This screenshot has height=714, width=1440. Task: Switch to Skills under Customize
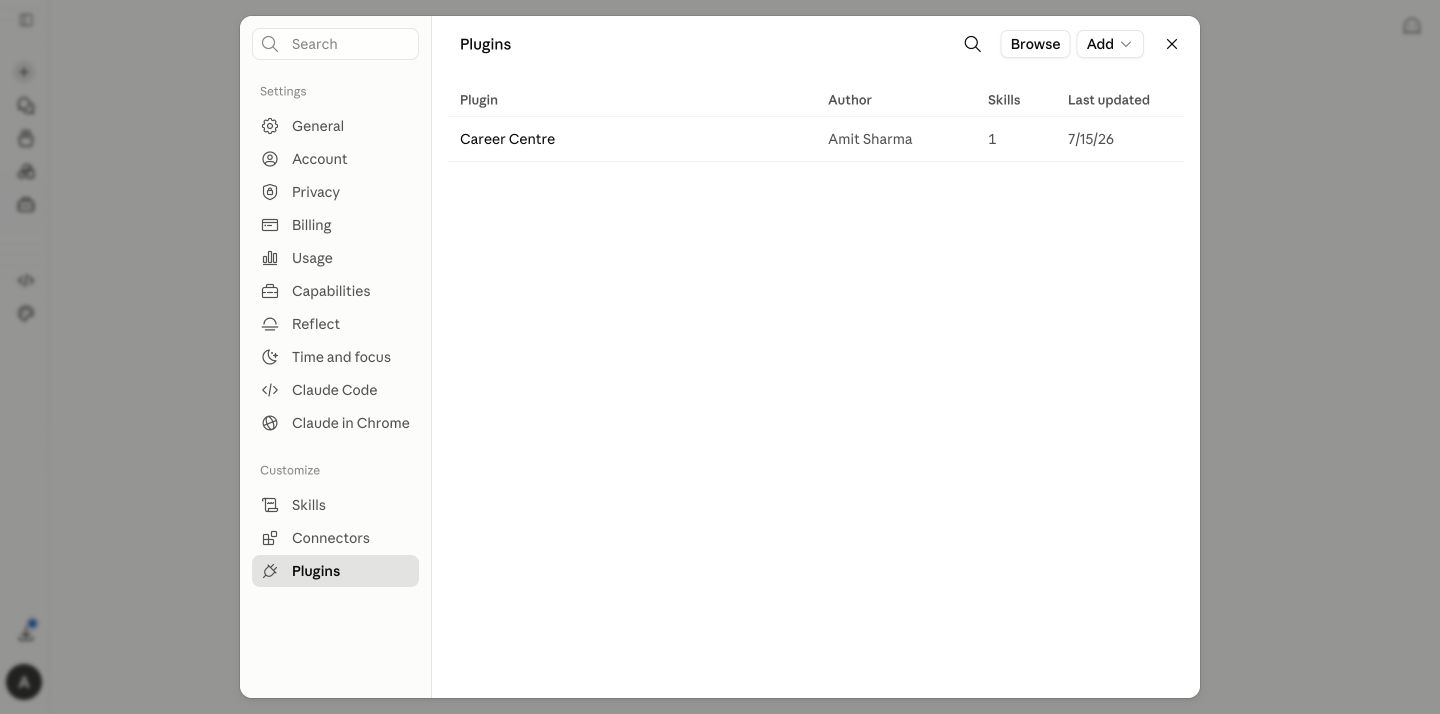[335, 505]
